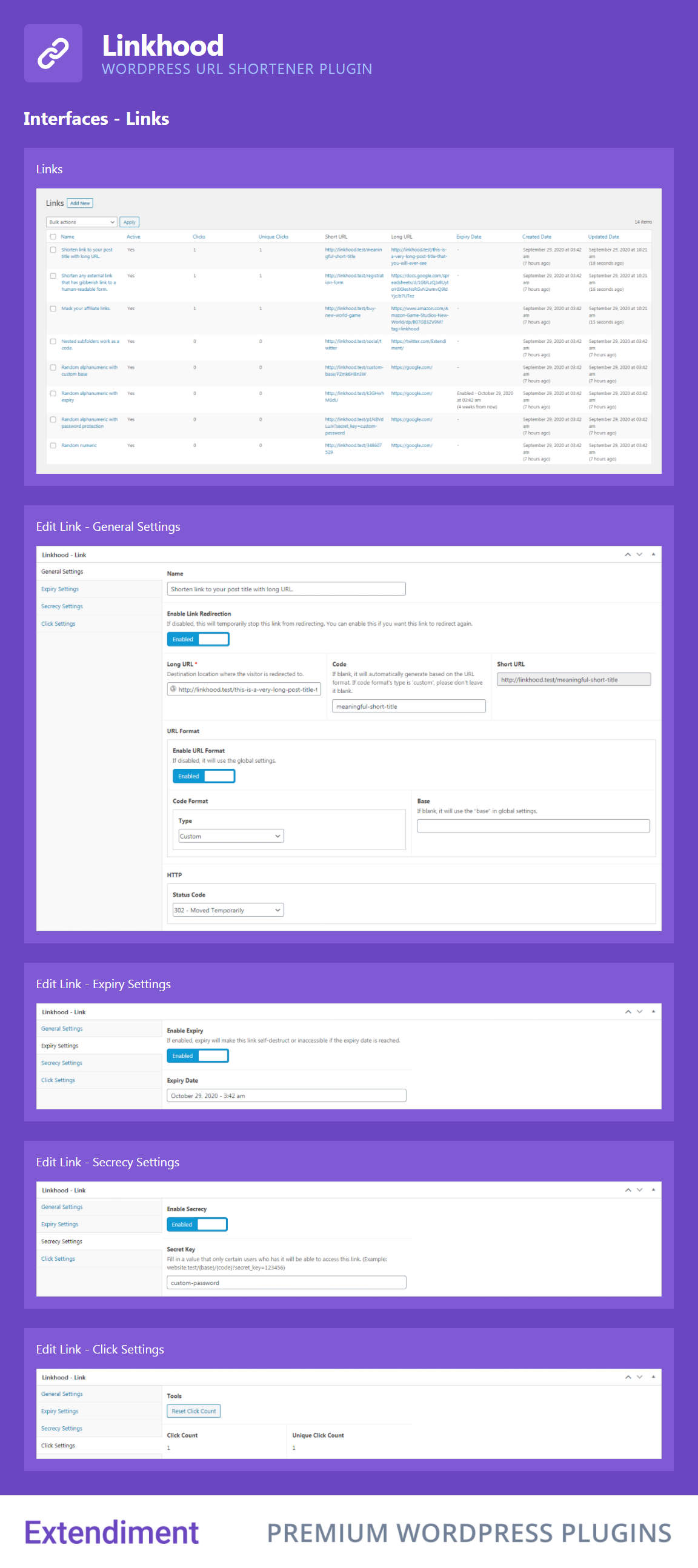Move Expiry Settings metabox up arrow

[x=627, y=1012]
